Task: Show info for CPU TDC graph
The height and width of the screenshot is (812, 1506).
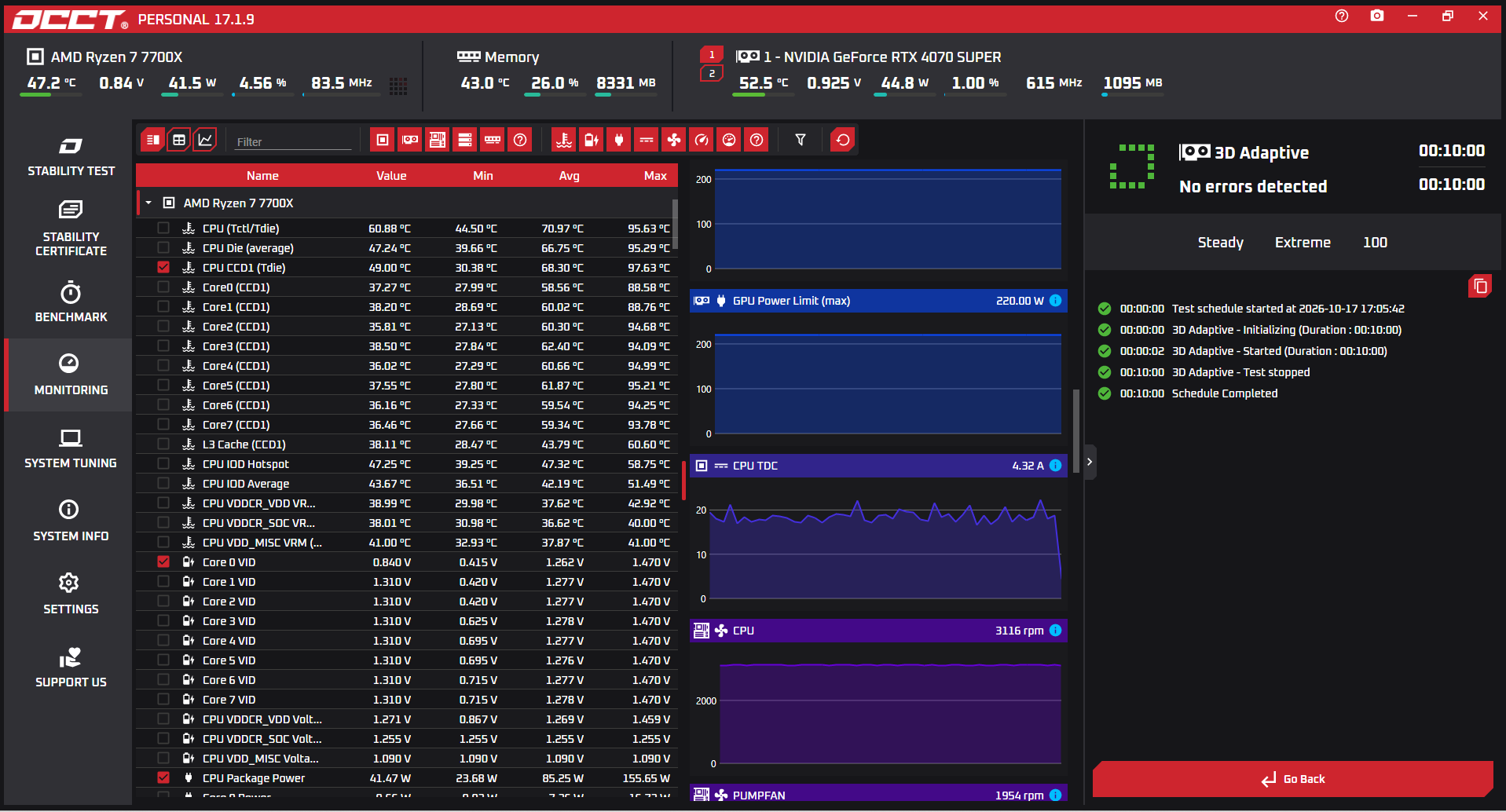Action: [x=1056, y=466]
